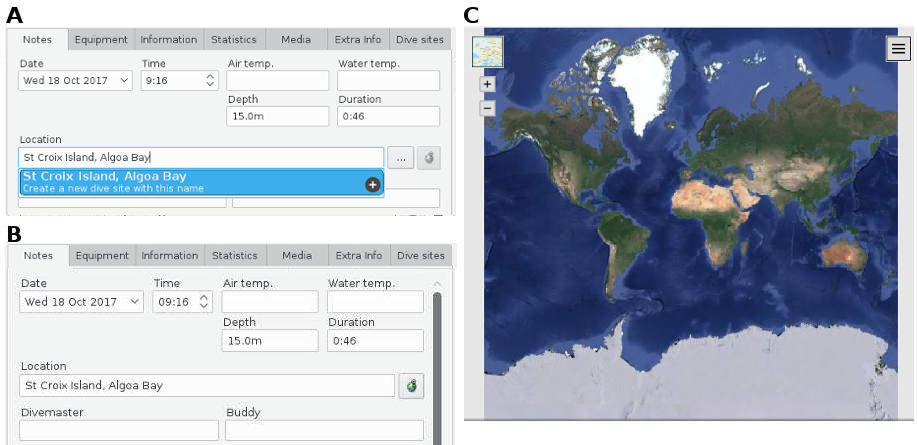The height and width of the screenshot is (445, 917).
Task: Click the Air temp. field in panel B
Action: click(270, 302)
